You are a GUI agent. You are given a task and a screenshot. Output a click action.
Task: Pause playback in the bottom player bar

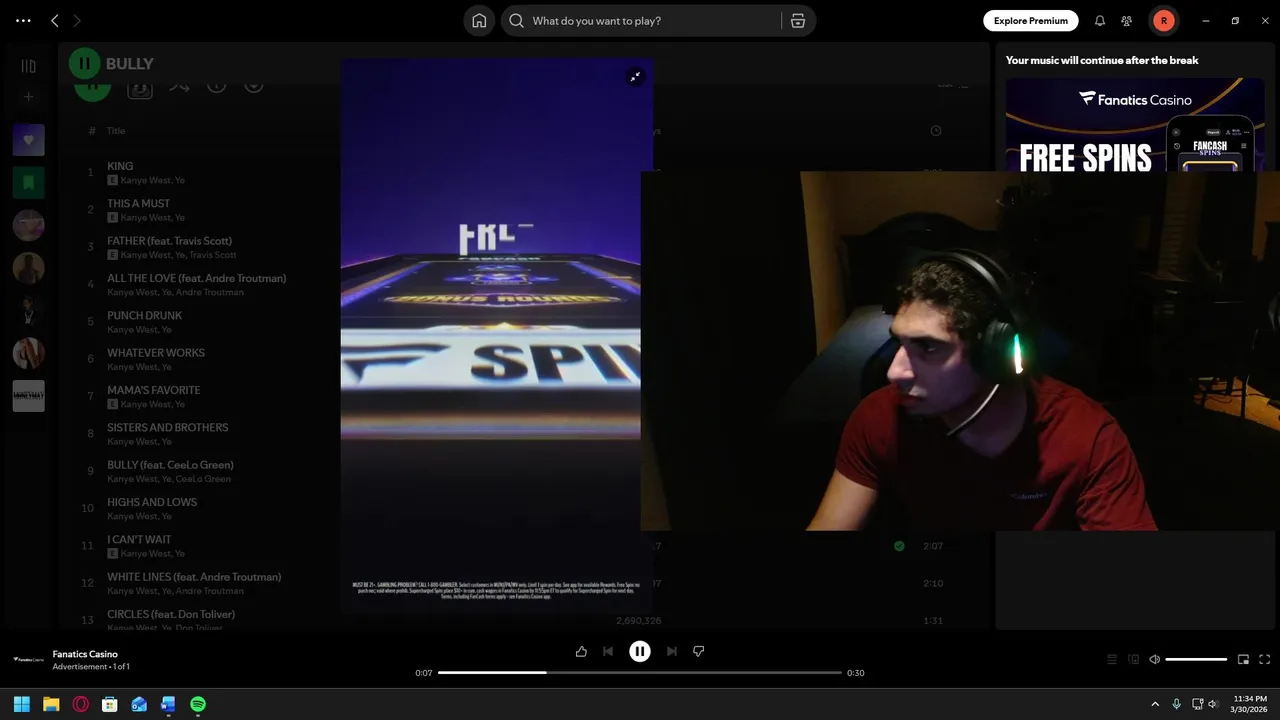pos(640,651)
